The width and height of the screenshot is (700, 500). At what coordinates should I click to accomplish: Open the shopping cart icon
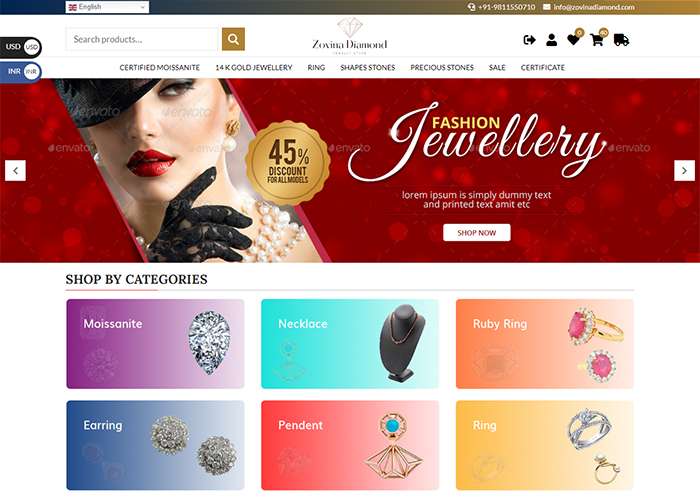(x=596, y=40)
